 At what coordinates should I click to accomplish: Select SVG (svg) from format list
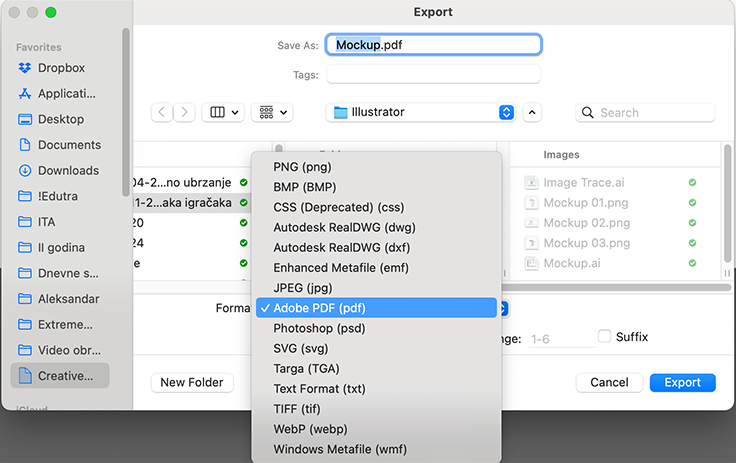pyautogui.click(x=300, y=349)
